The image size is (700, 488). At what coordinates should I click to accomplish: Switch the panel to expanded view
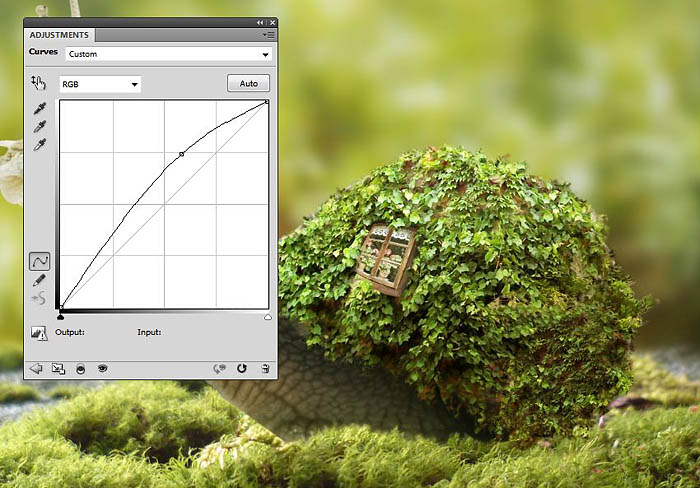point(58,368)
